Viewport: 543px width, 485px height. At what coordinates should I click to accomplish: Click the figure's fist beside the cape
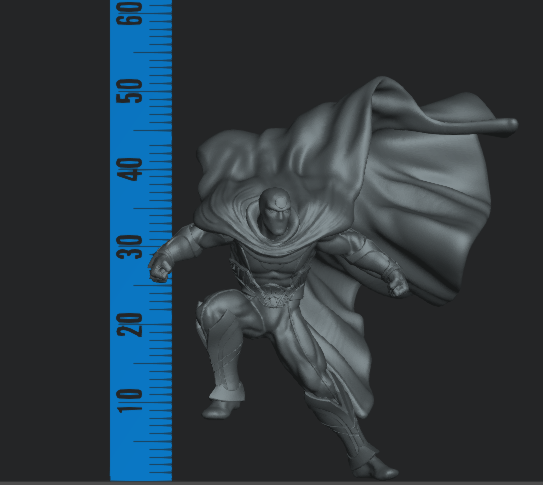398,285
